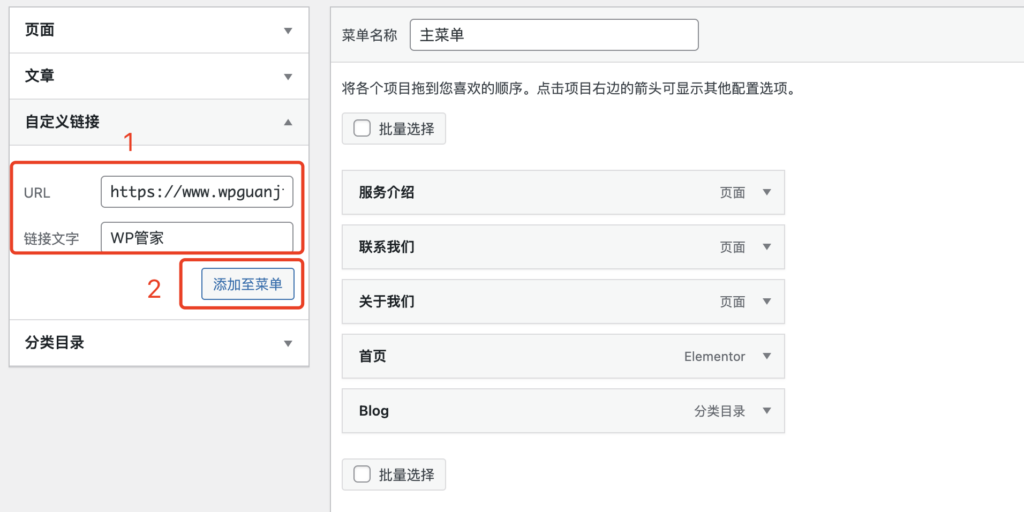Click the 首页 menu item title

pos(372,357)
